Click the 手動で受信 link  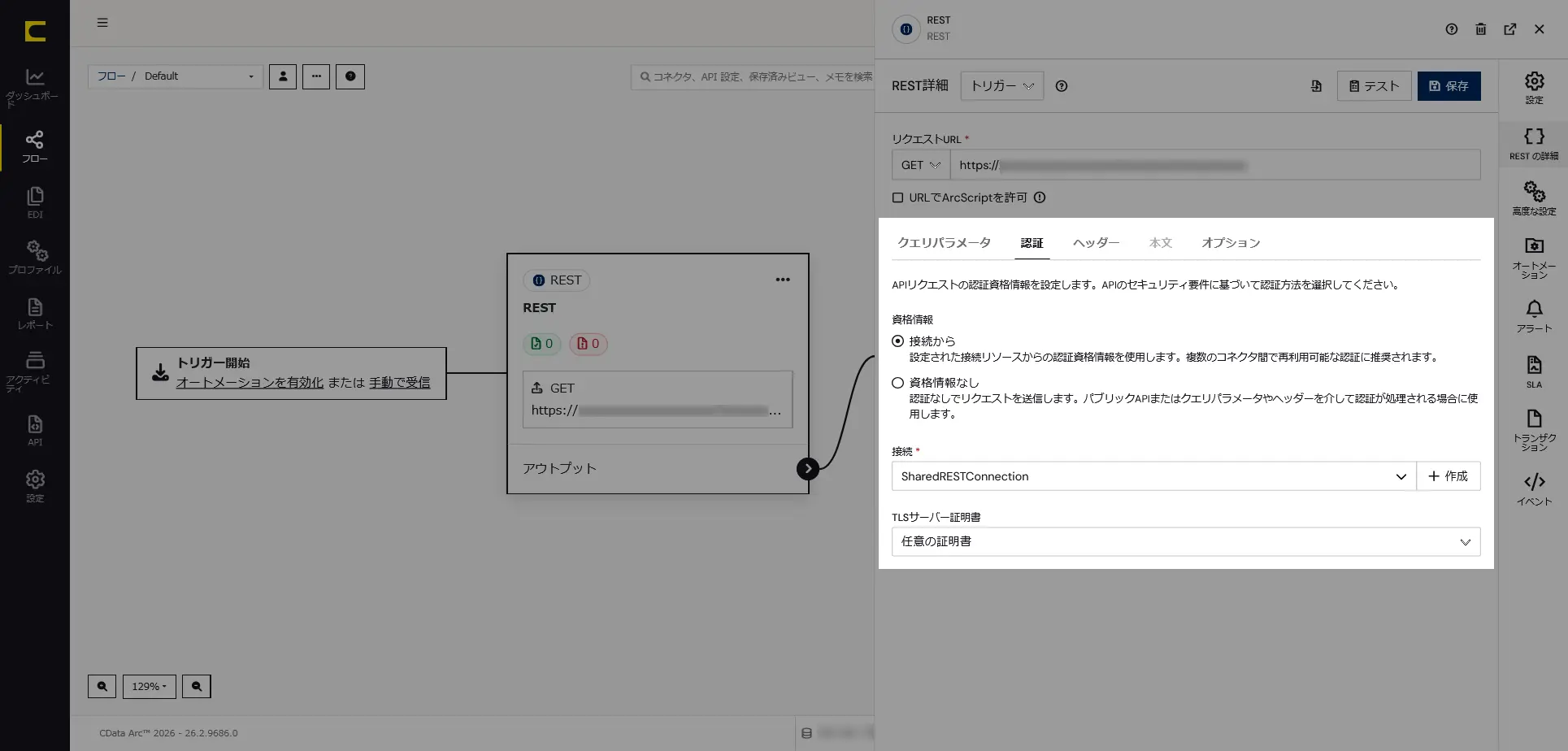[400, 383]
